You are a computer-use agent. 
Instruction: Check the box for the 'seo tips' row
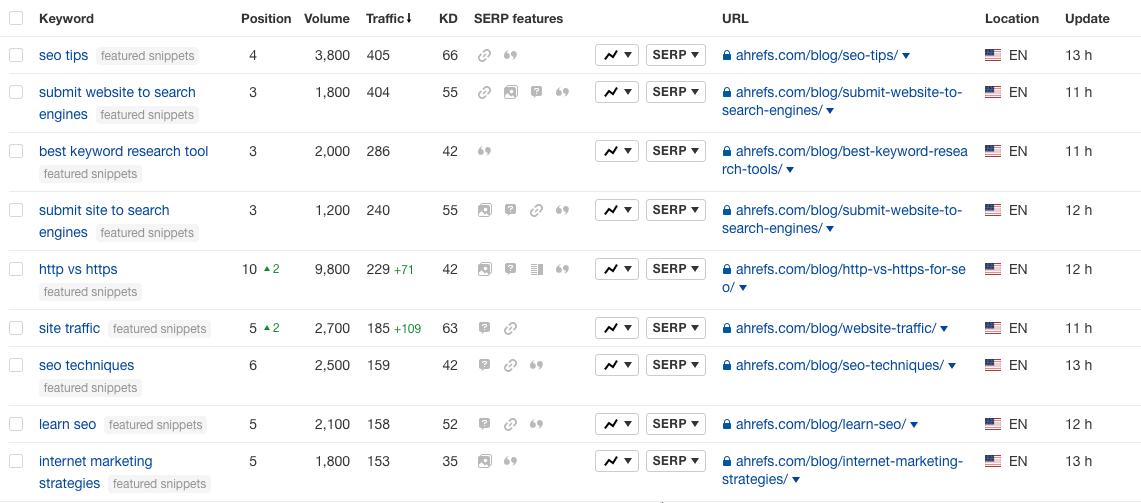[x=16, y=55]
